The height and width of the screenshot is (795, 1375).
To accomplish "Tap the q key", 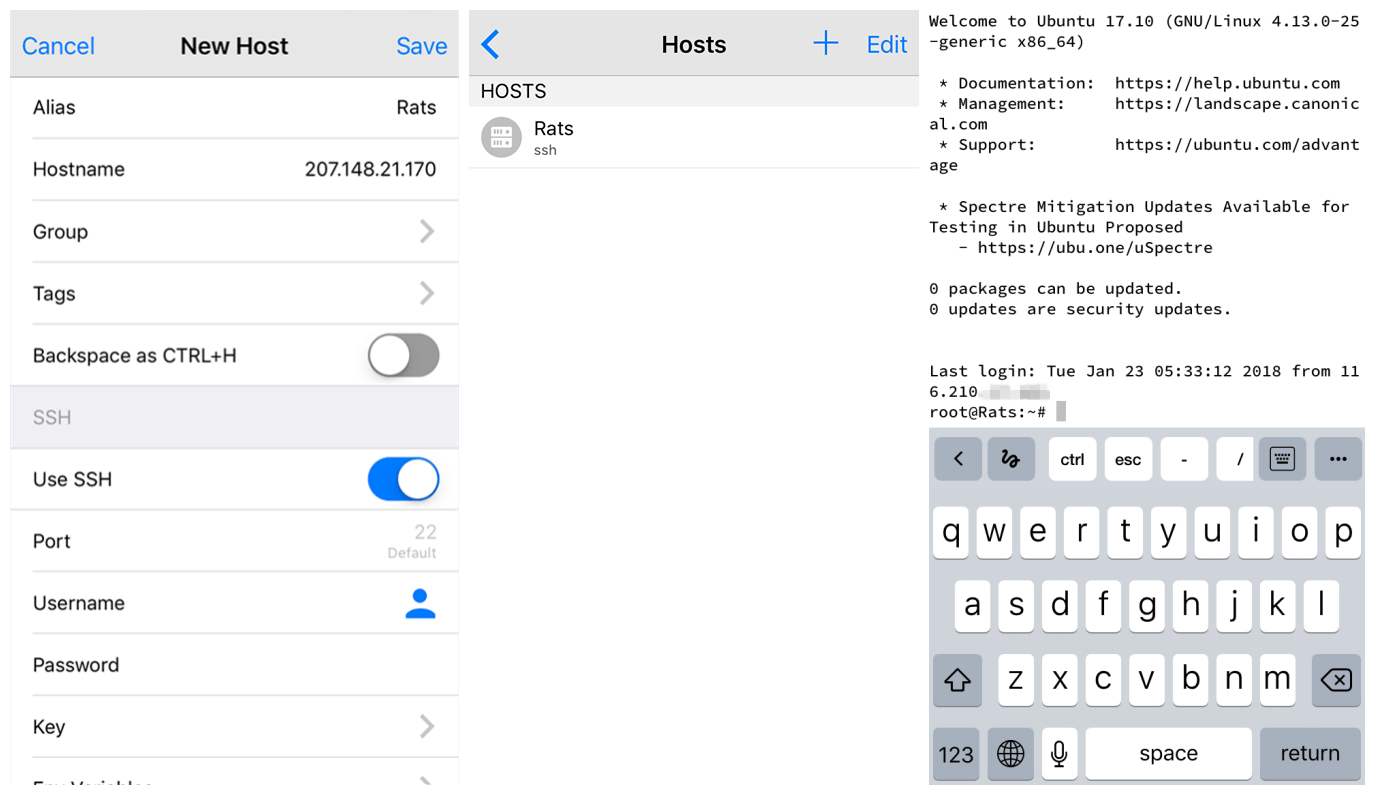I will [951, 532].
